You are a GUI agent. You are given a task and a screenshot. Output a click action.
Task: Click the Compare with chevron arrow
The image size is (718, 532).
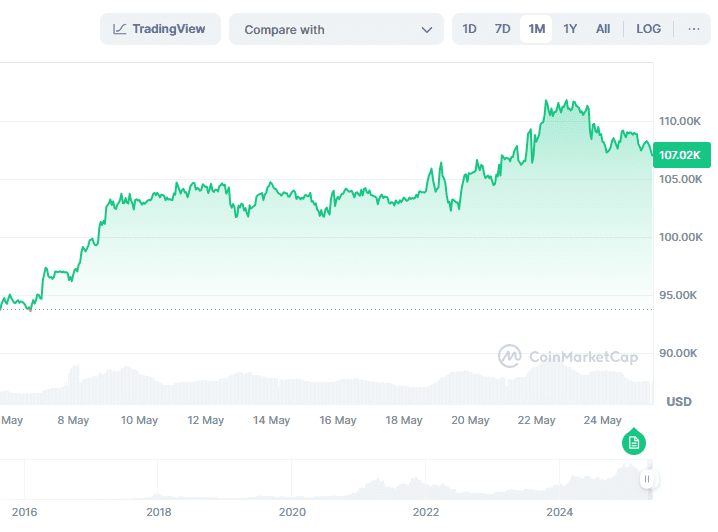[427, 30]
